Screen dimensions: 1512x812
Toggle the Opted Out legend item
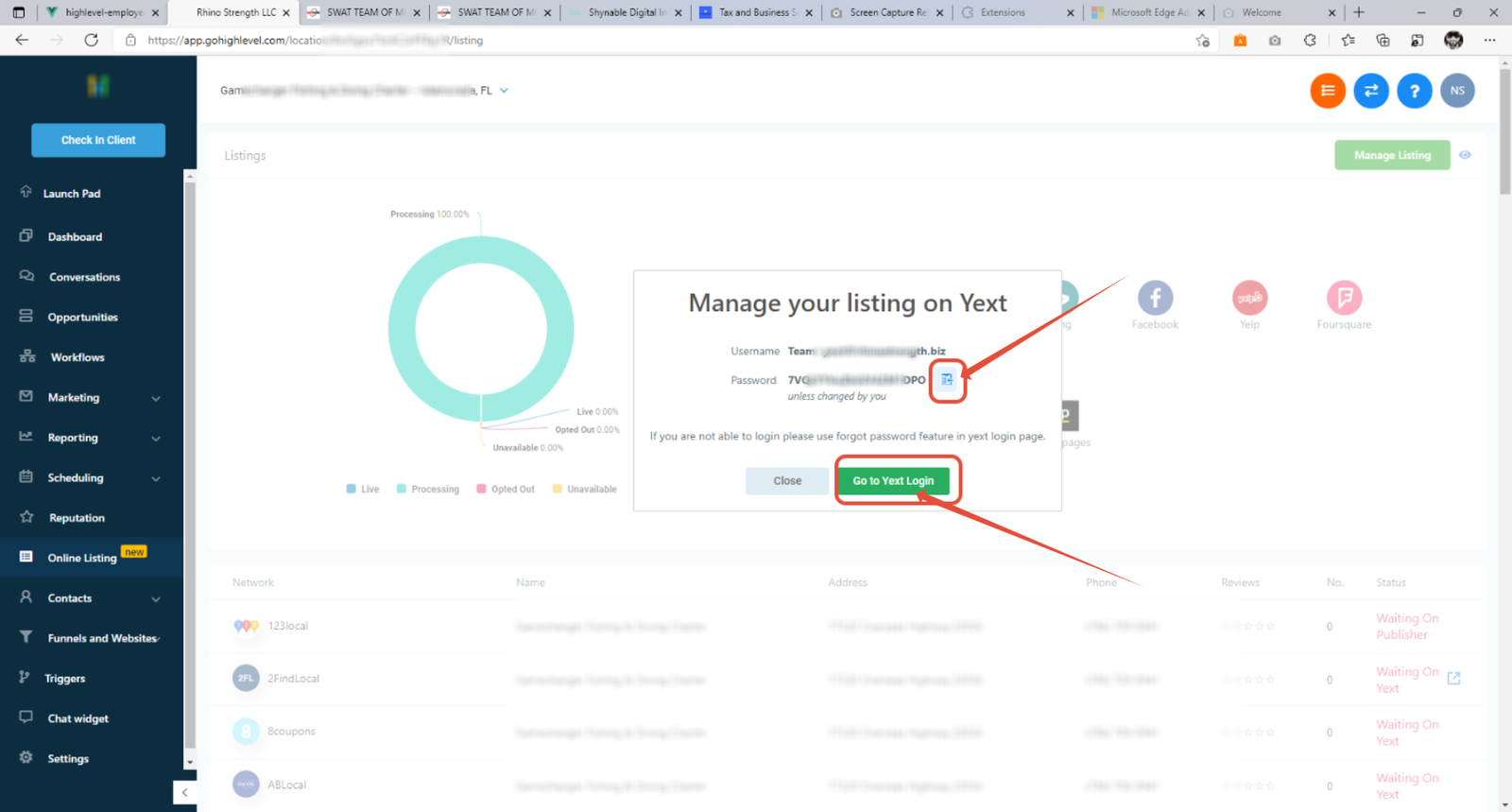506,489
